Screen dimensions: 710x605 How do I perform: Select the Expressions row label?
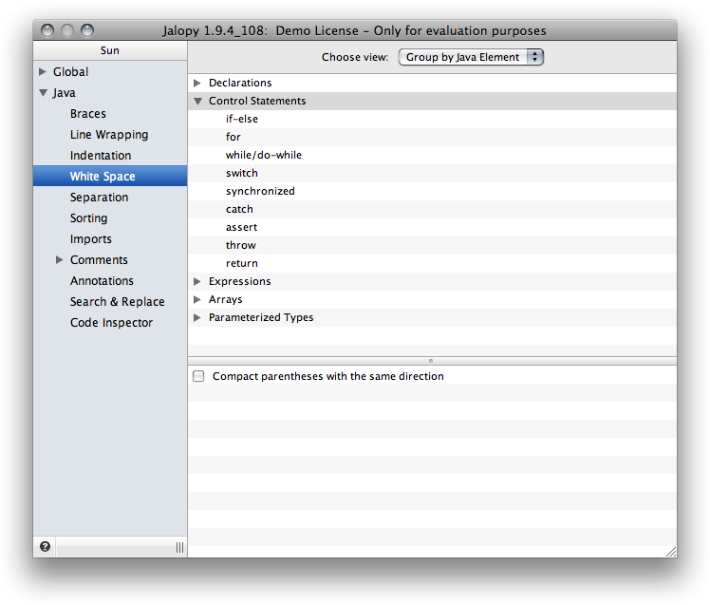240,281
